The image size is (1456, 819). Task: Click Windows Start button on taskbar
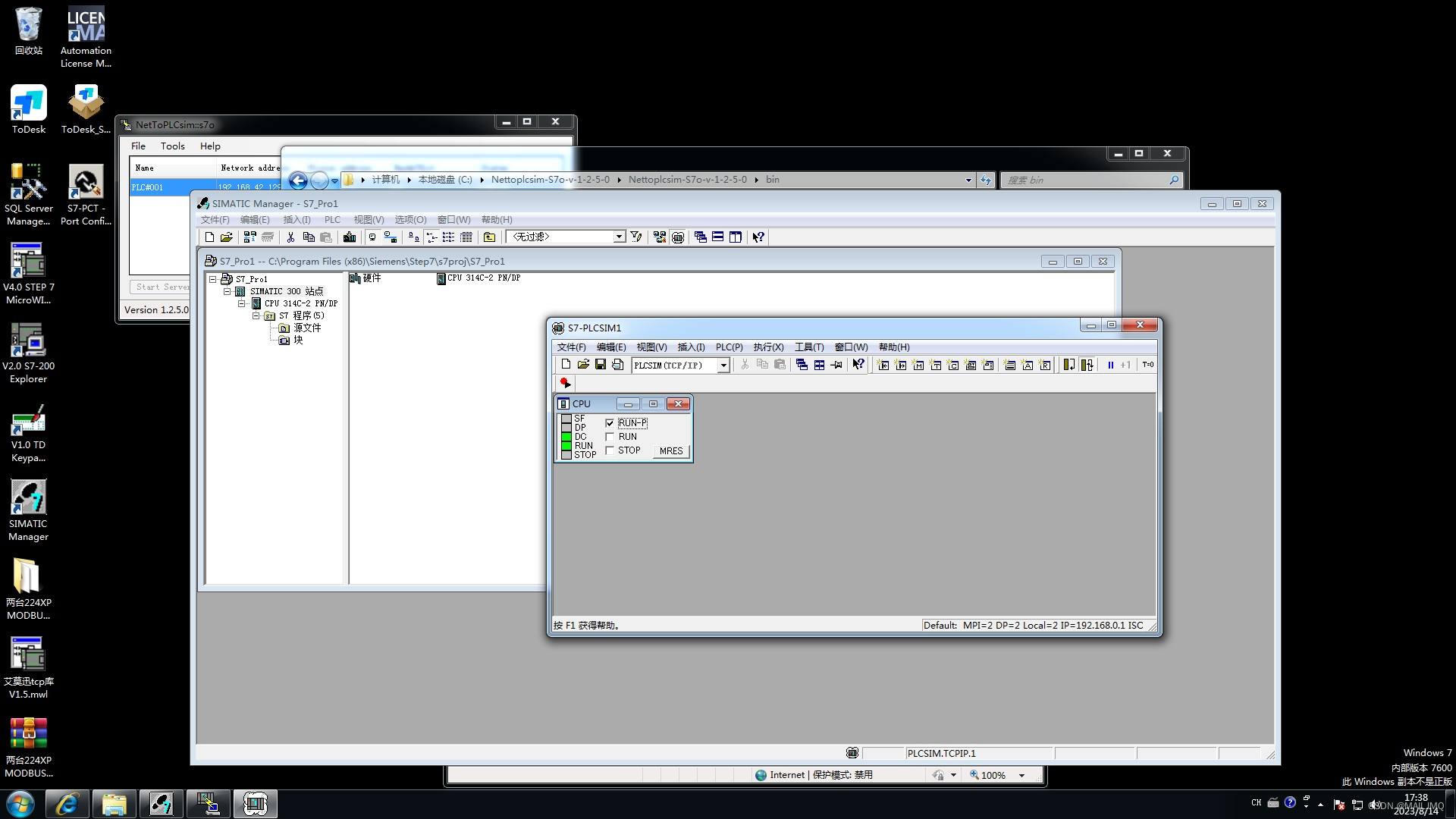tap(20, 804)
